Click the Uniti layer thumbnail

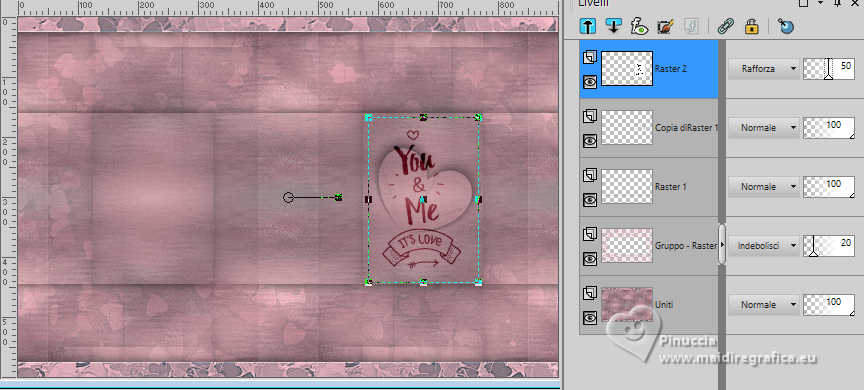click(627, 304)
